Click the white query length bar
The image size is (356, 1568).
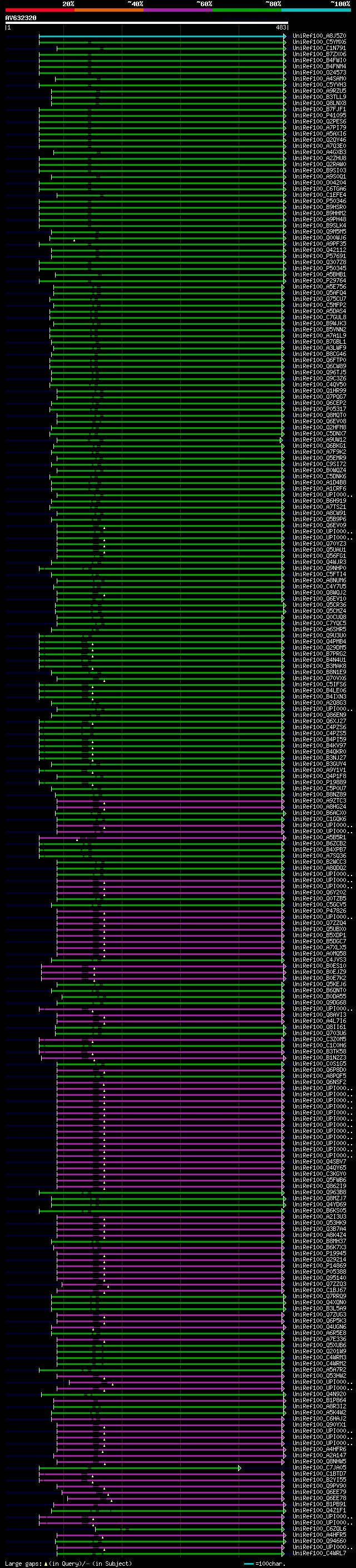tap(147, 23)
